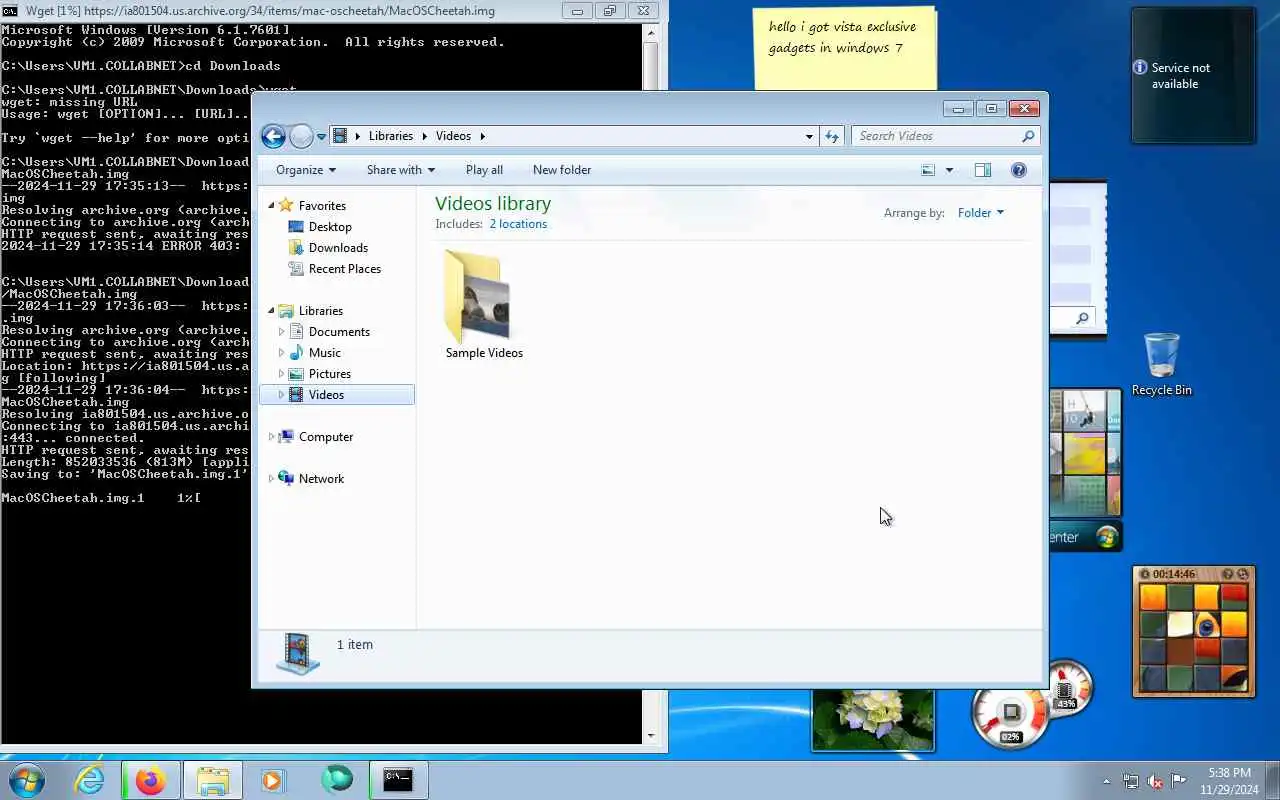Click Play all in the toolbar
The width and height of the screenshot is (1280, 800).
(484, 170)
